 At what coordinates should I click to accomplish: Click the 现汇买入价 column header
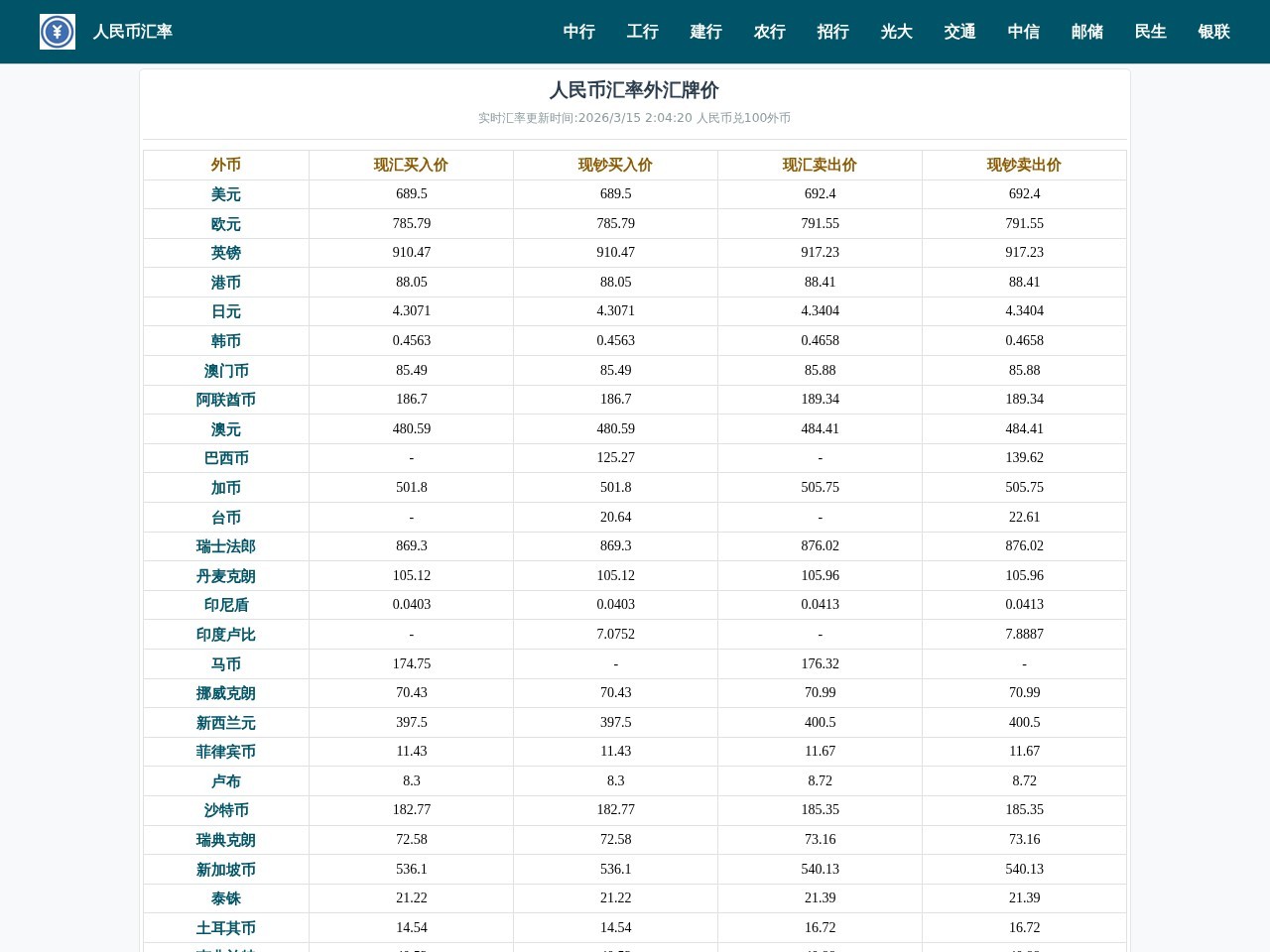pos(411,165)
